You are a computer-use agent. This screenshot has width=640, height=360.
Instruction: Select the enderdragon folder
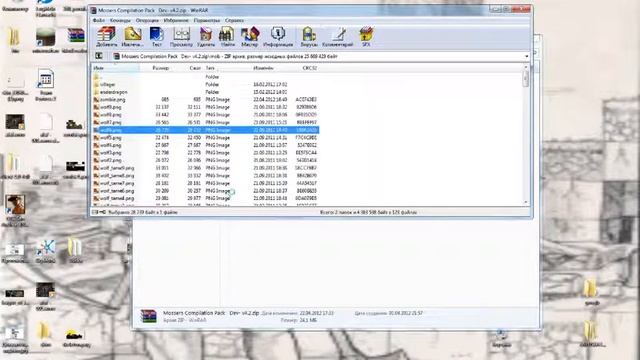pyautogui.click(x=205, y=92)
